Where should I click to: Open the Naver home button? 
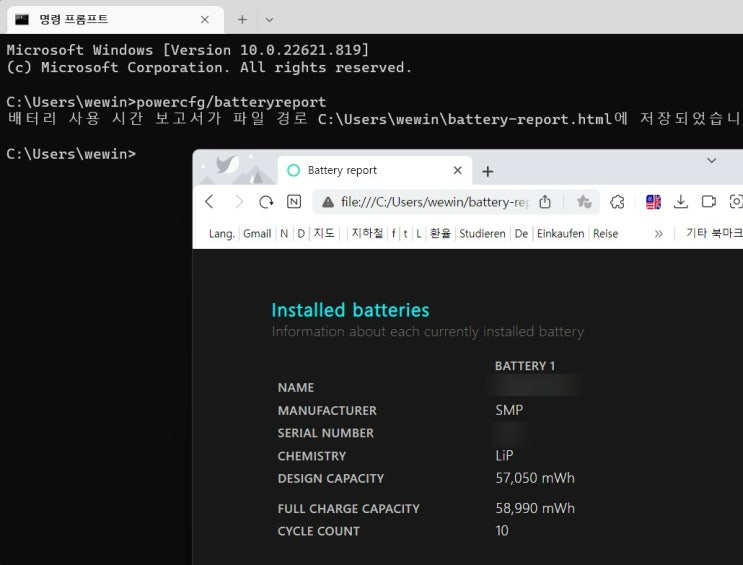pyautogui.click(x=294, y=202)
